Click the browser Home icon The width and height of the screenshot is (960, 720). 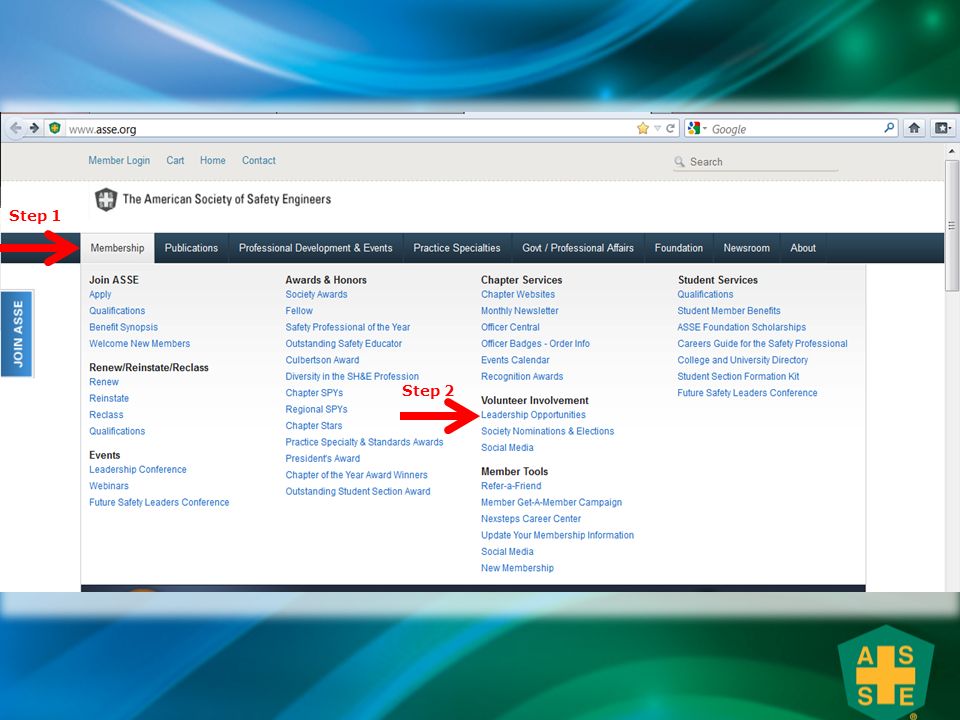point(914,128)
